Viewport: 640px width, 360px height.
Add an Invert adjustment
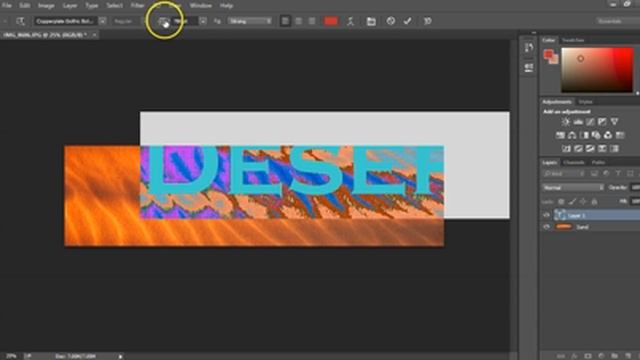point(566,149)
